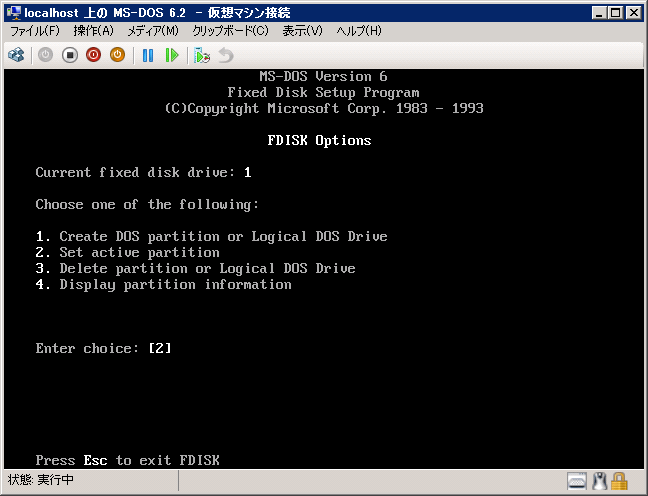Click the '状態: 実行中' status text
Image resolution: width=648 pixels, height=496 pixels.
click(40, 480)
